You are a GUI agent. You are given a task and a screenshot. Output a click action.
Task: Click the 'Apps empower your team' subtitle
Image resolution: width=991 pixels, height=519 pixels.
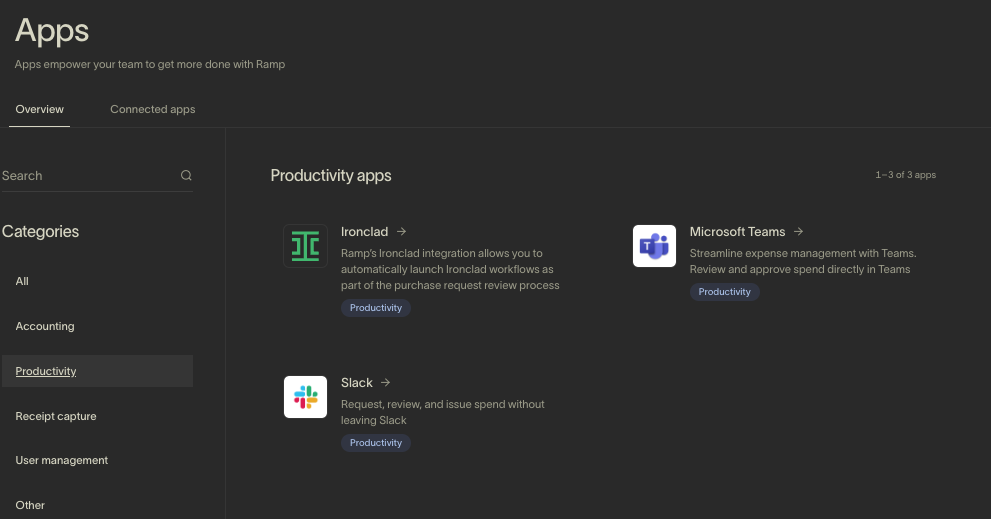pos(150,64)
